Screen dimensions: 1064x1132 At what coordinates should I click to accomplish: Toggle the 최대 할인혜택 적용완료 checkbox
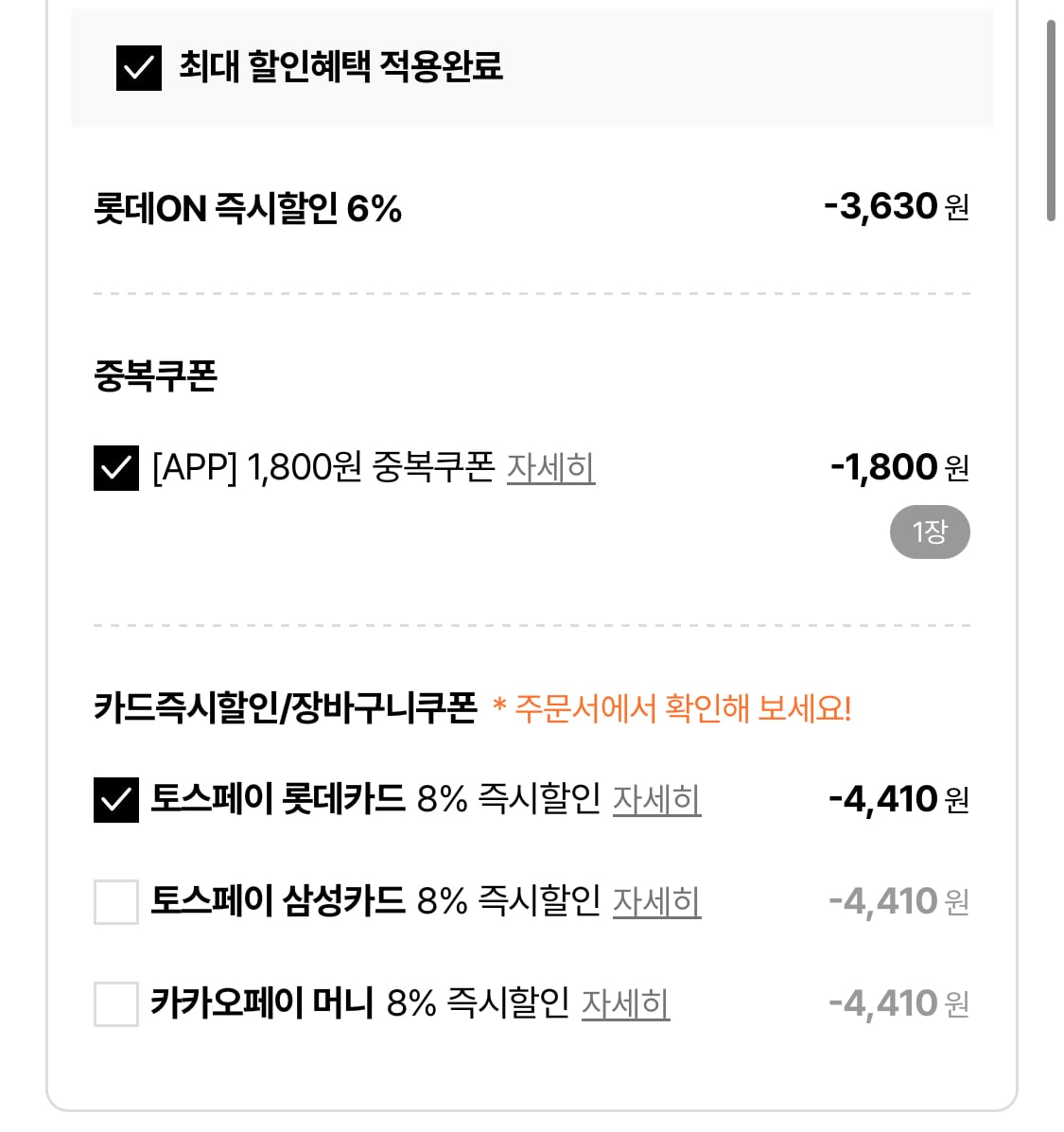coord(139,68)
